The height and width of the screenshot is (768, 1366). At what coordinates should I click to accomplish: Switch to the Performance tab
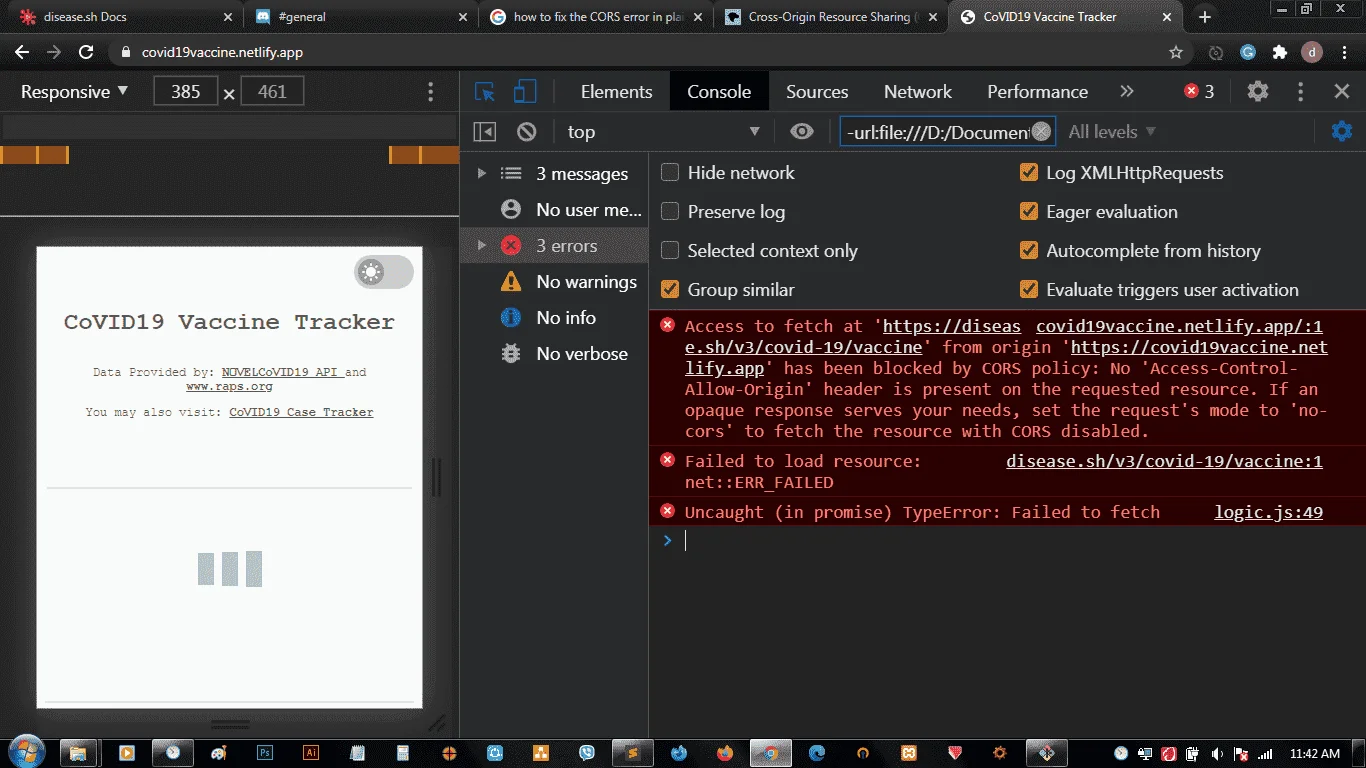click(1038, 92)
